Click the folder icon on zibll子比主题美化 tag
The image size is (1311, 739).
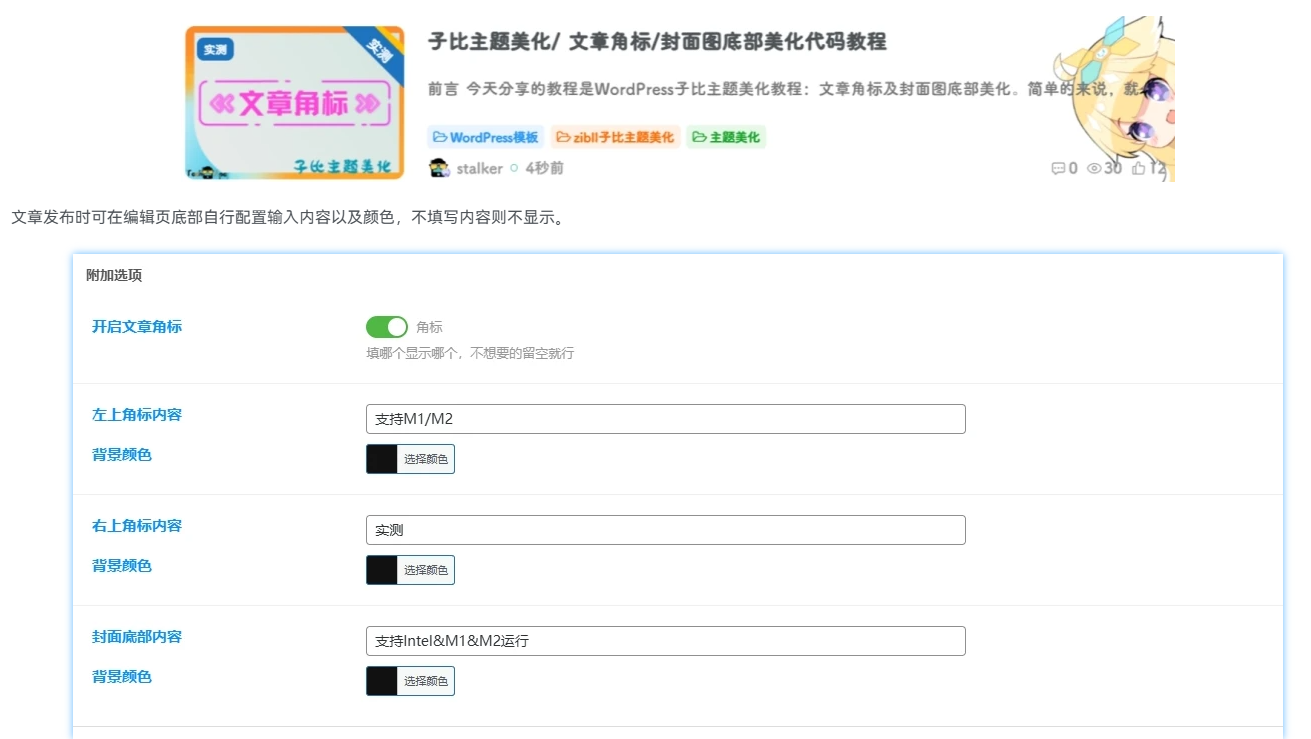pos(560,136)
